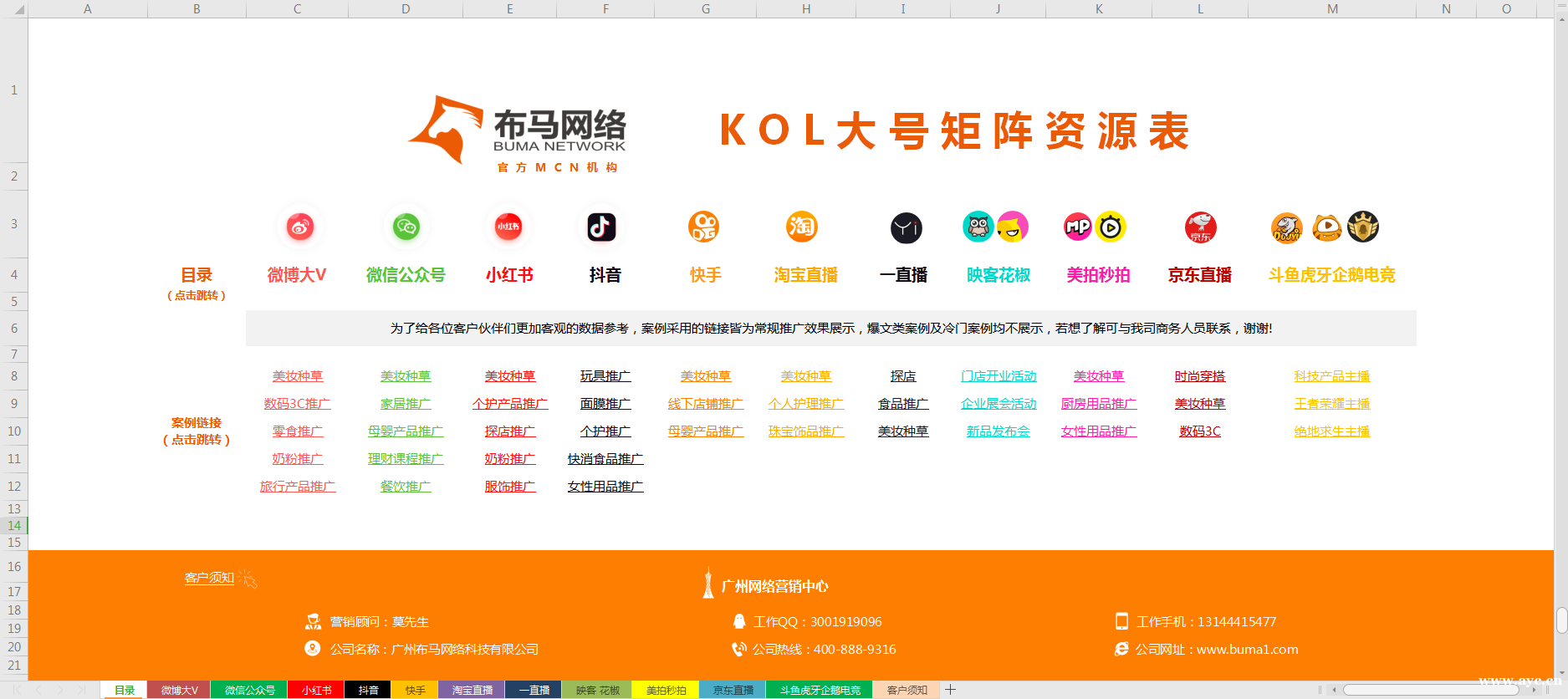This screenshot has width=1568, height=699.
Task: Click the JD live red icon
Action: point(1201,227)
